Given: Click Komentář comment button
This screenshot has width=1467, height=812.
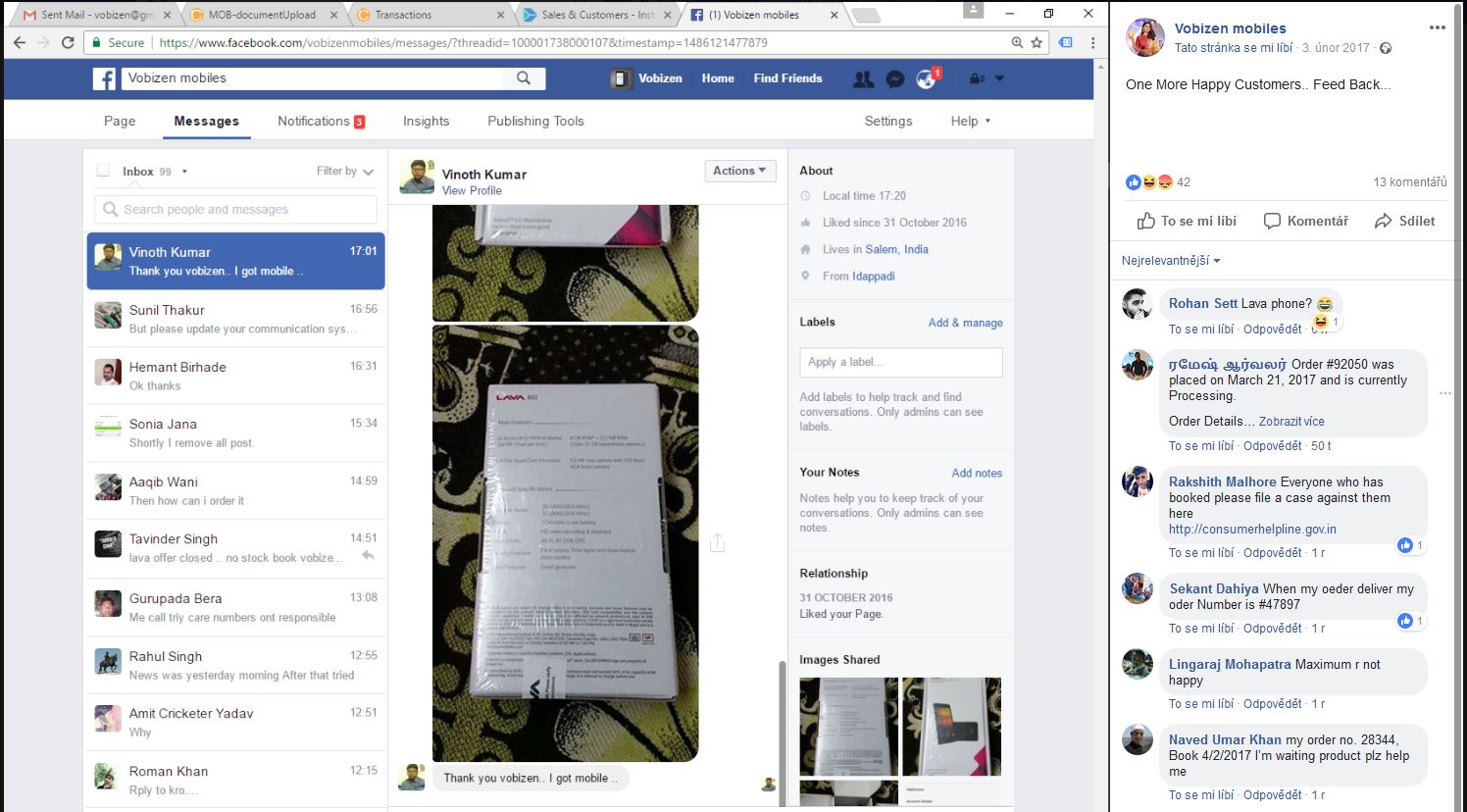Looking at the screenshot, I should click(x=1306, y=221).
